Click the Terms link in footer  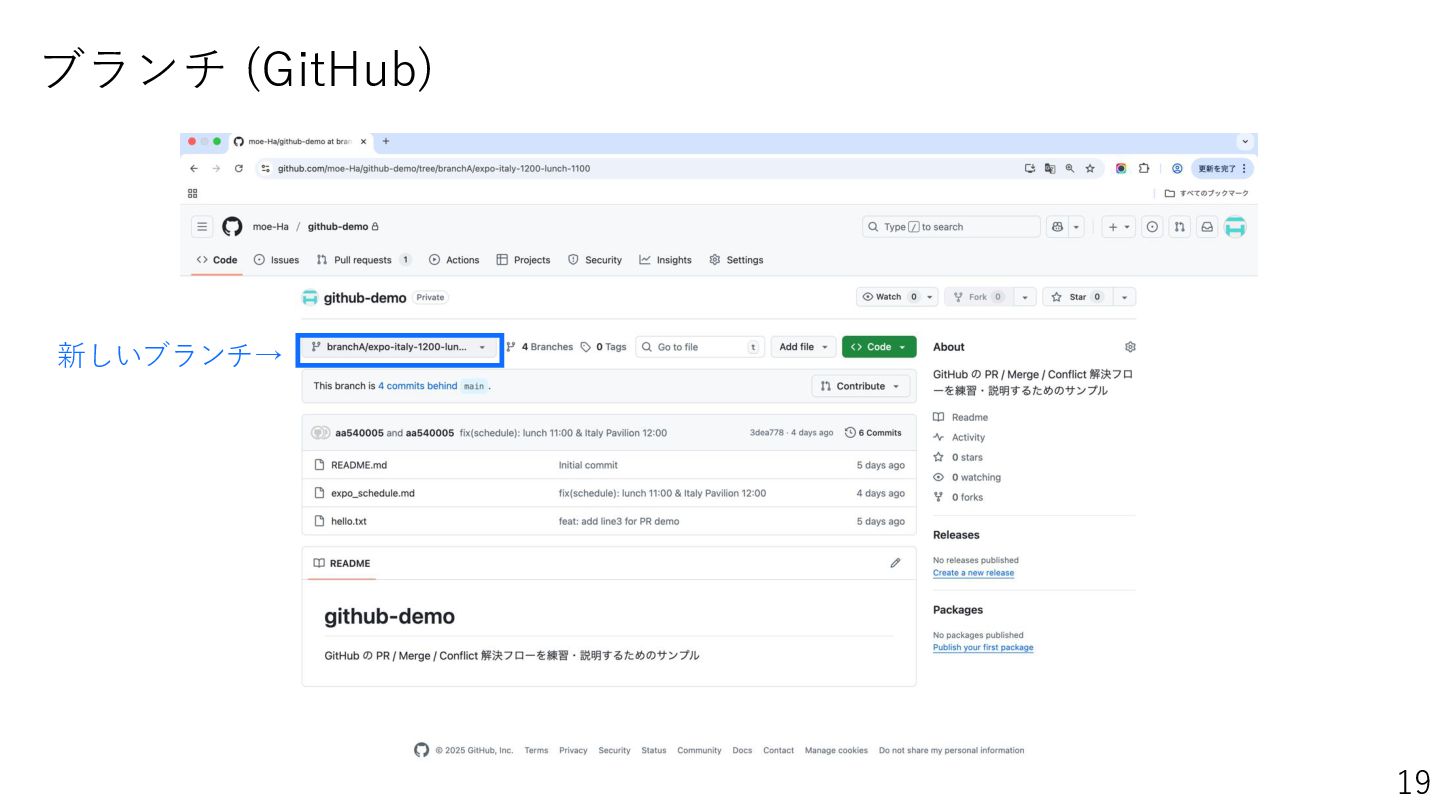tap(536, 750)
